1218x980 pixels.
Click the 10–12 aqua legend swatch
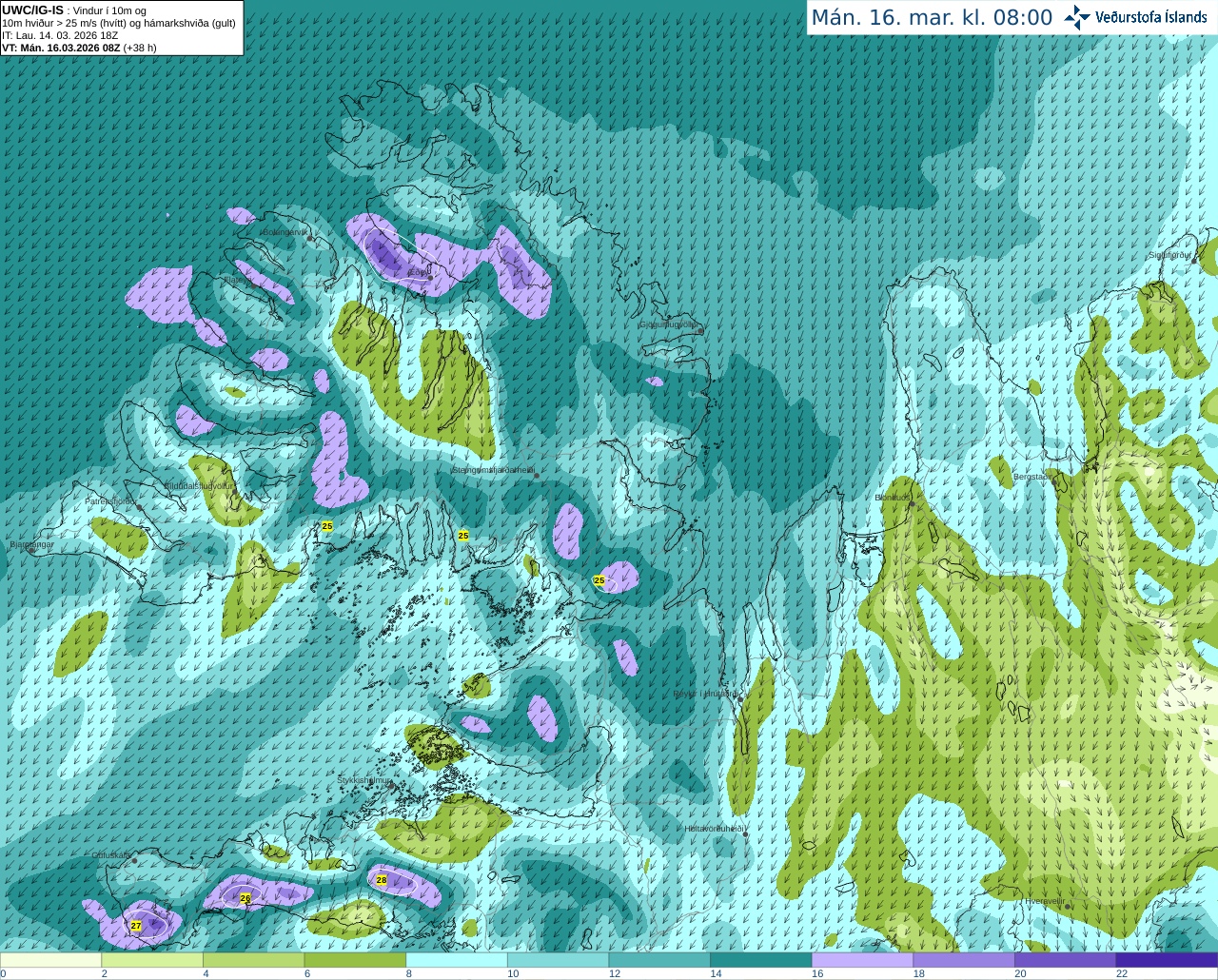click(558, 960)
